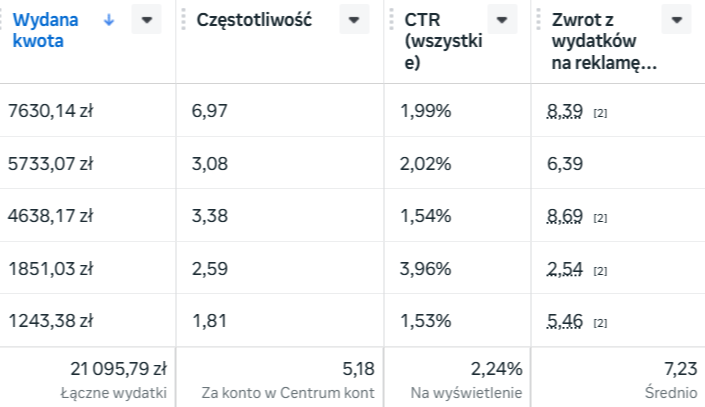Click footnote [2] next to 2,54

[600, 270]
